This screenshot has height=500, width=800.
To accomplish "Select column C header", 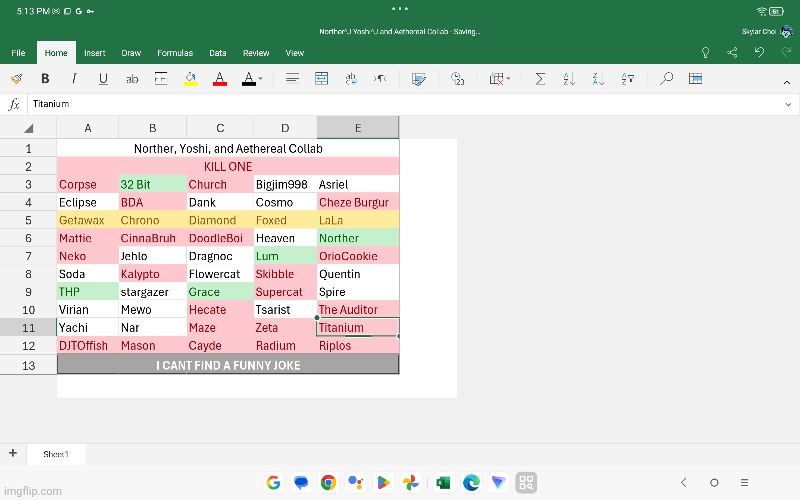I will pyautogui.click(x=220, y=128).
